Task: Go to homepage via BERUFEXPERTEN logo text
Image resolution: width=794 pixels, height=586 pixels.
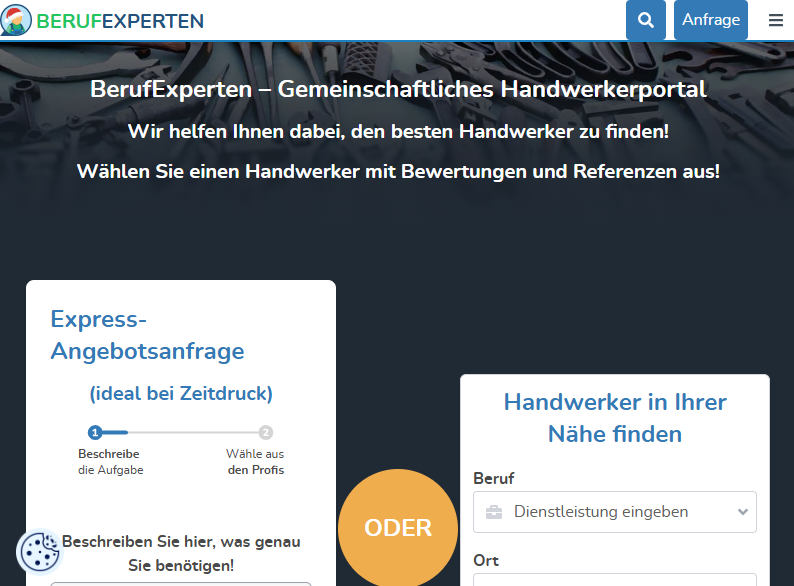Action: (120, 21)
